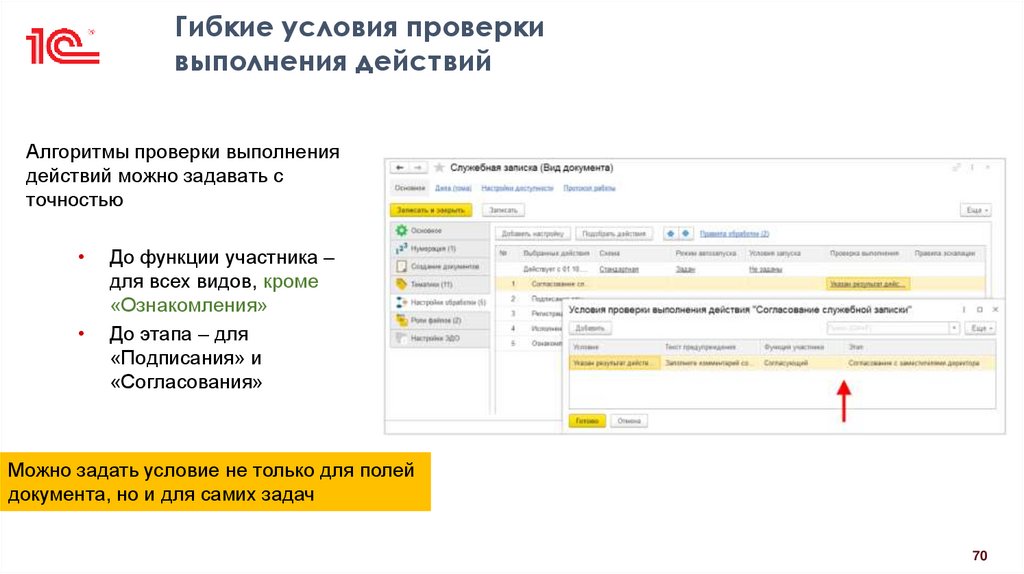Select the Настройки обработки (5) sidebar section
The width and height of the screenshot is (1024, 574).
tap(440, 302)
